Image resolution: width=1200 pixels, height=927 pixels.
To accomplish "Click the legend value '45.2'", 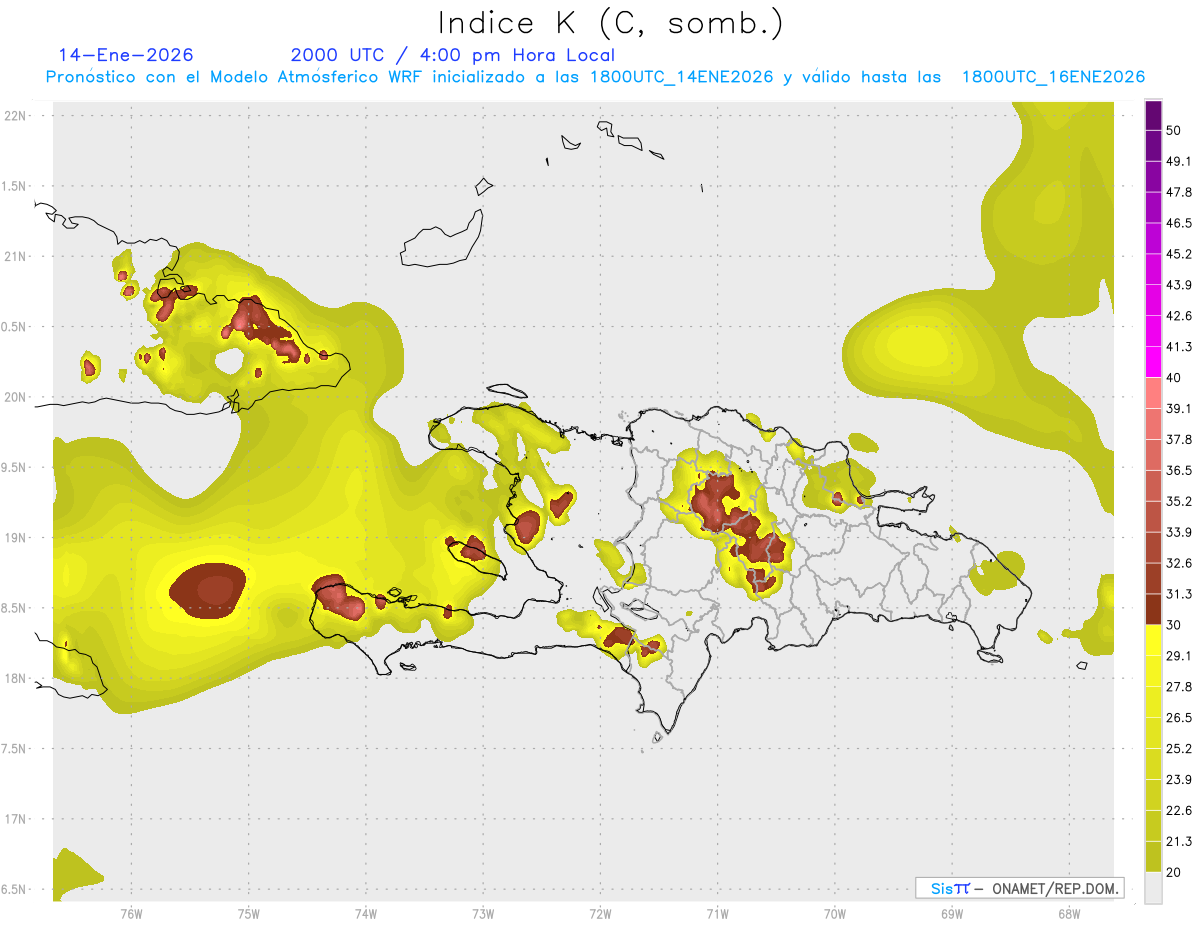I will tap(1179, 254).
